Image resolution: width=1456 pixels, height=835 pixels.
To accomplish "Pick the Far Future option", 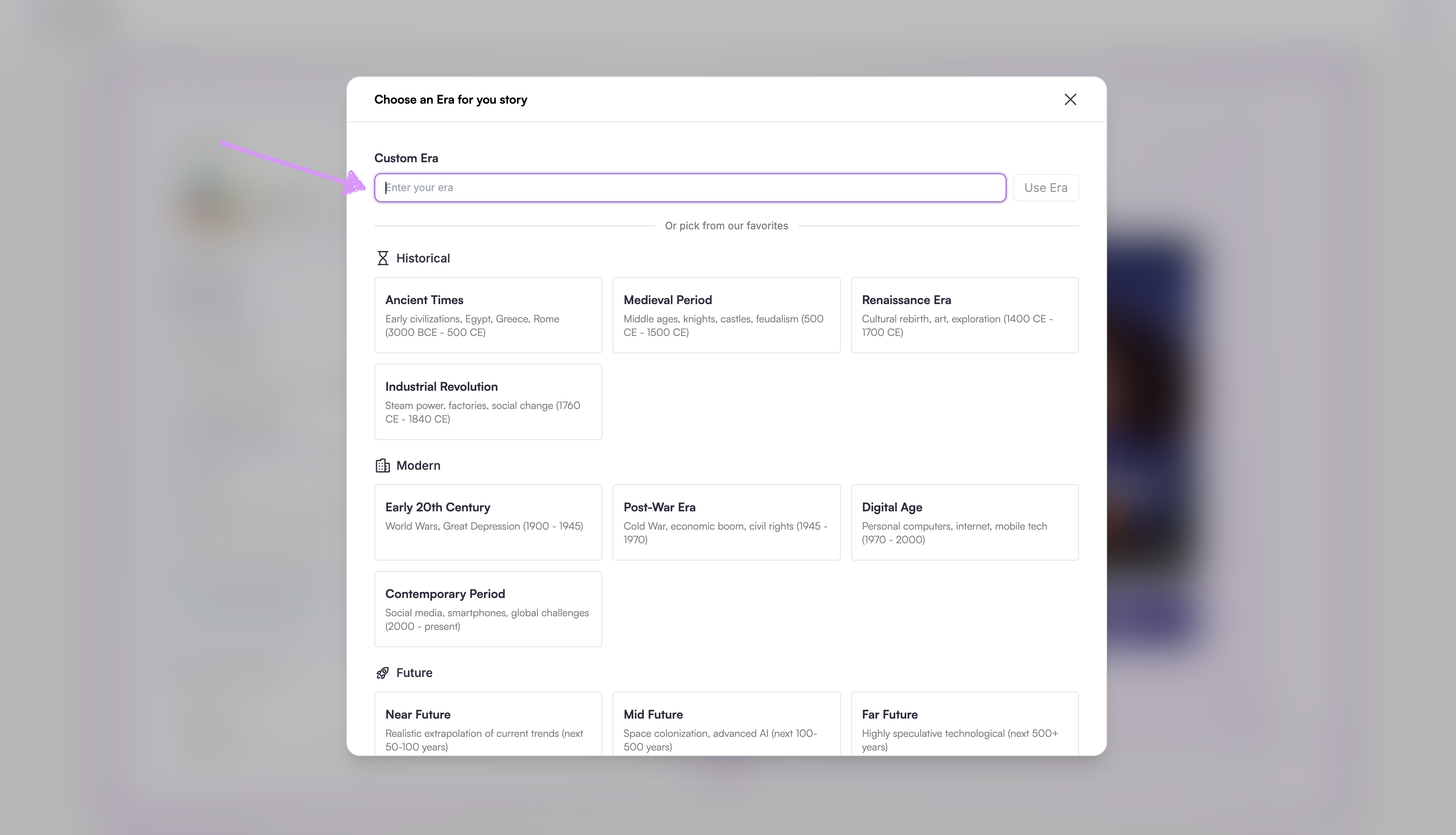I will (964, 724).
